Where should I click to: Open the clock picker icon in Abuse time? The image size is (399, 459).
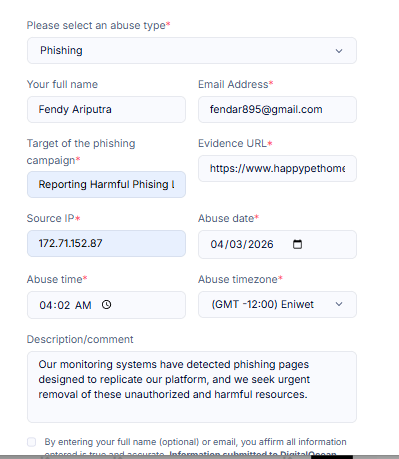coord(106,305)
